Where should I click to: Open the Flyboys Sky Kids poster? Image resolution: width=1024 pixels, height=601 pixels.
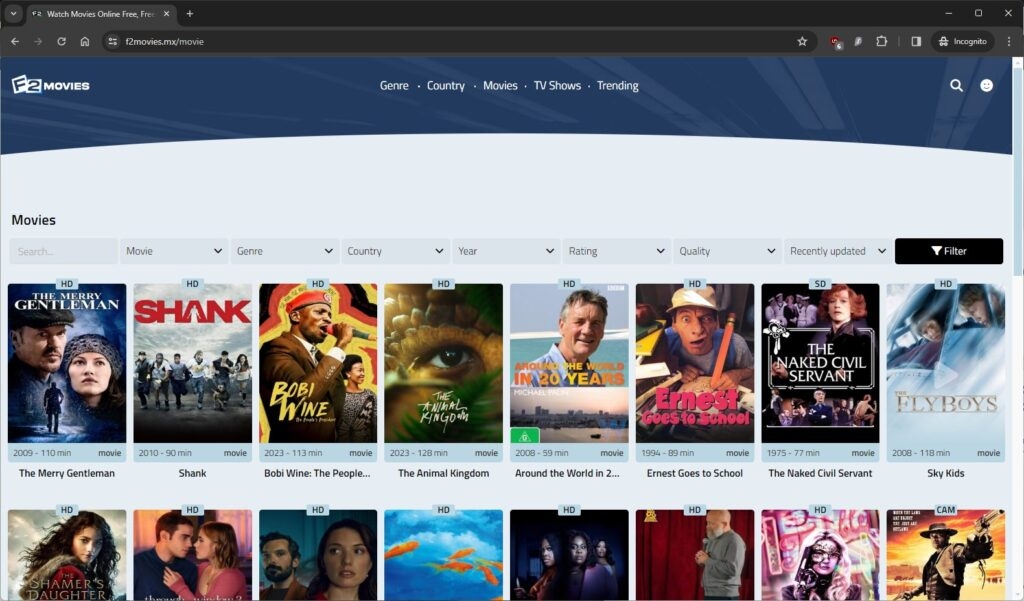click(946, 363)
